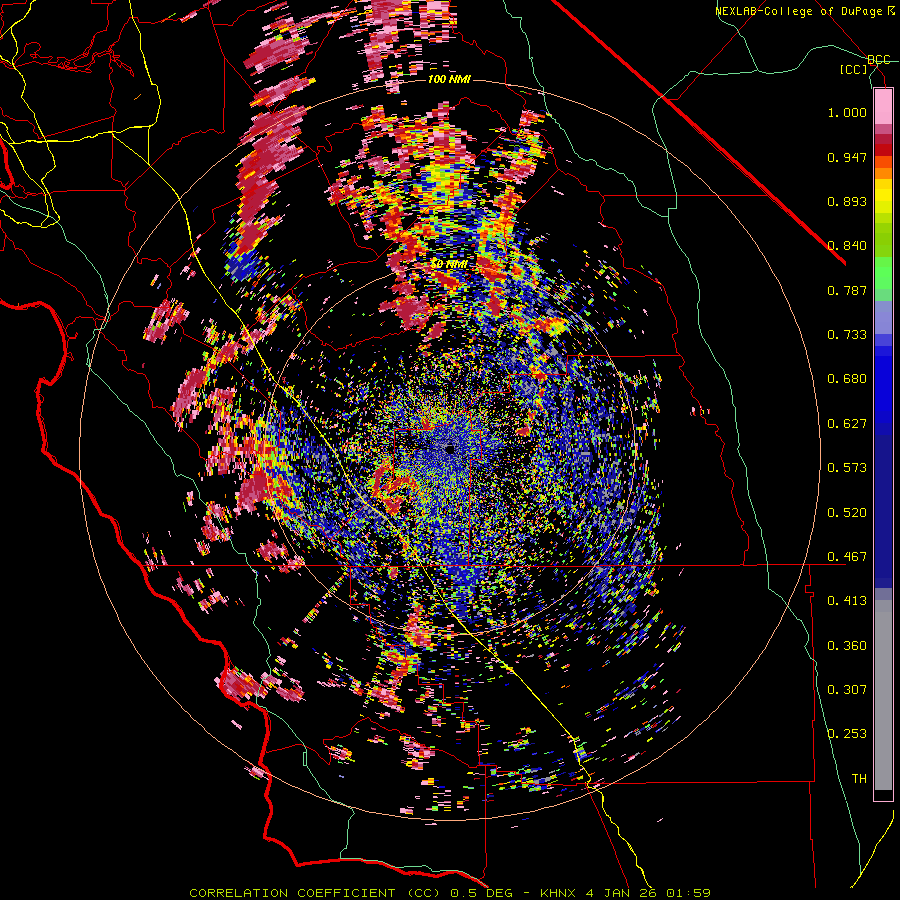Select the 0.947 scale value

[847, 157]
